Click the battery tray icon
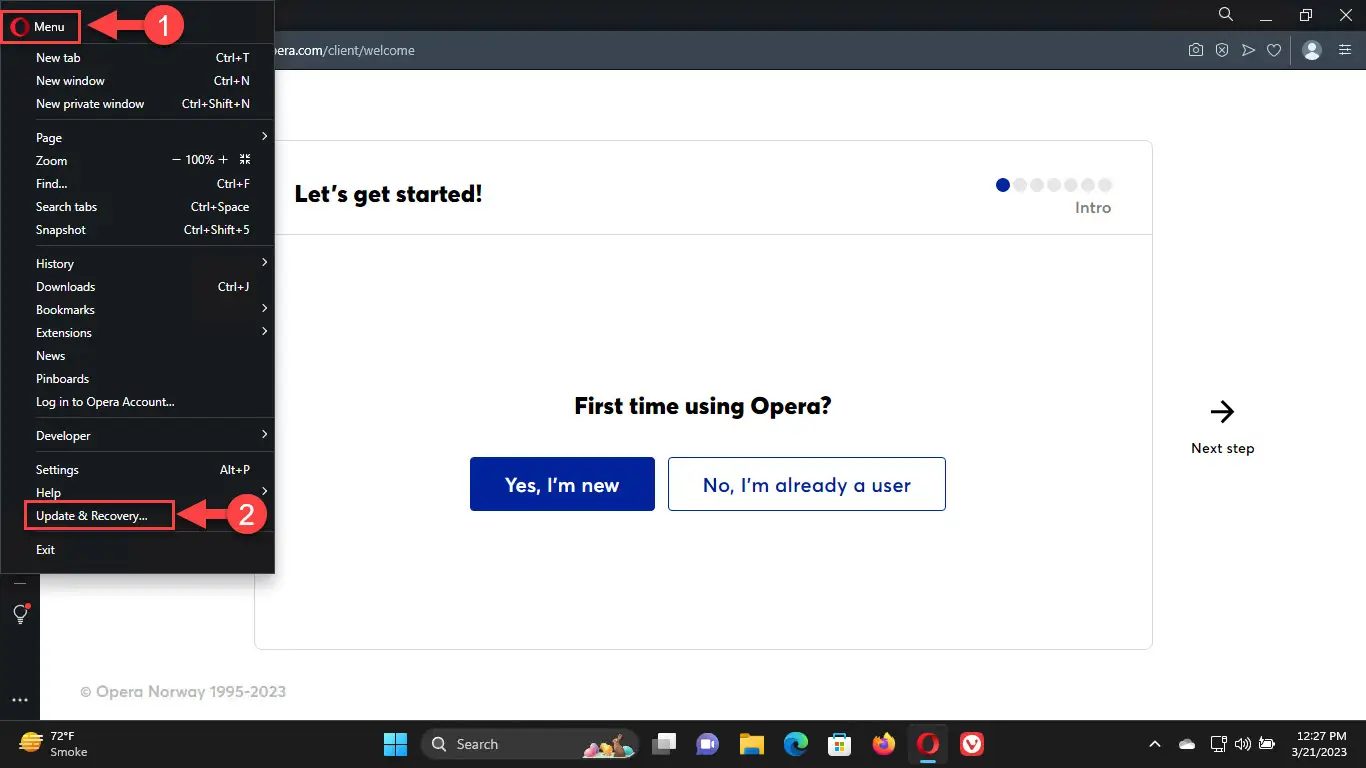Screen dimensions: 1366x768 (x=1267, y=744)
